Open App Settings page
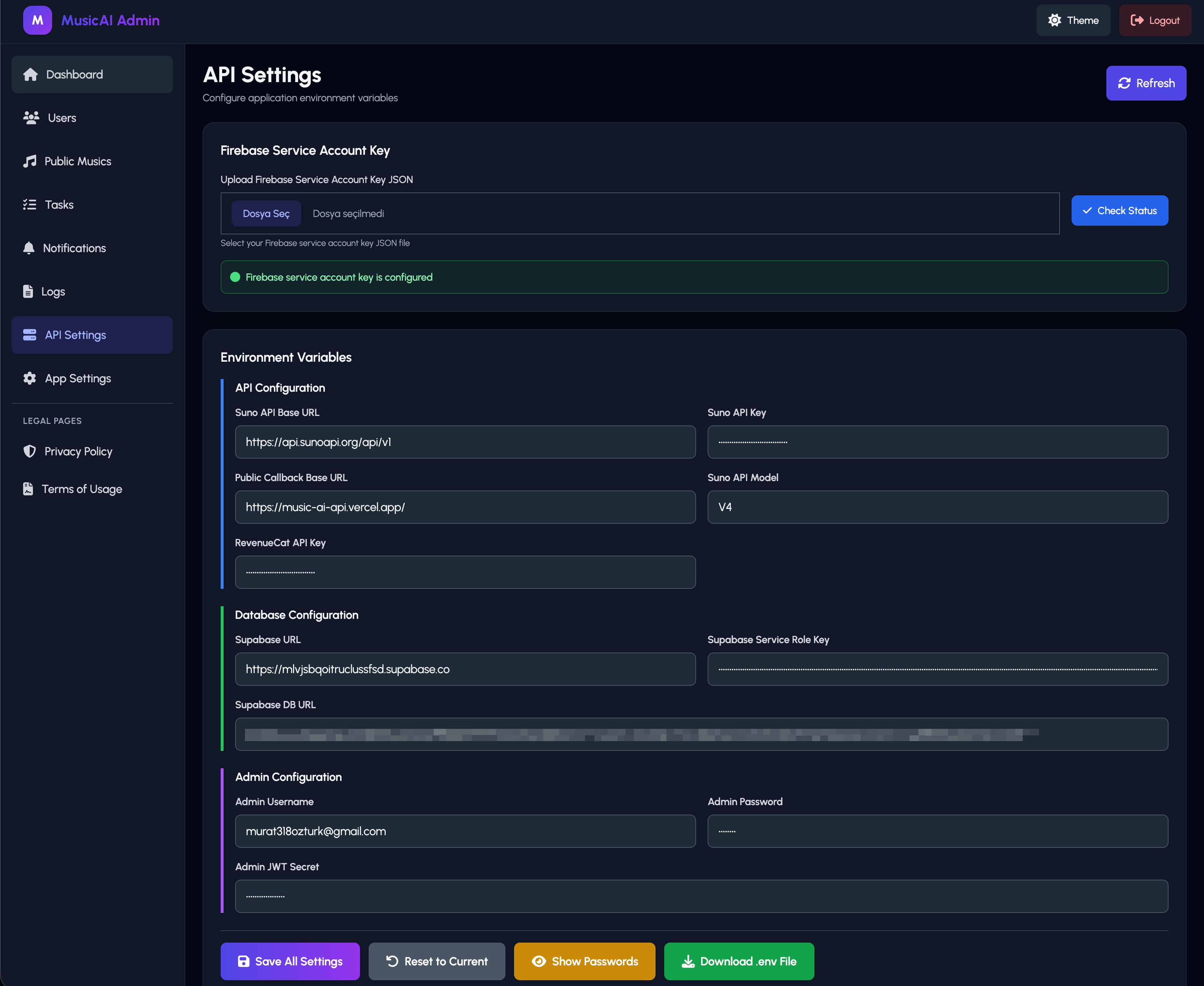This screenshot has width=1204, height=986. pos(92,378)
